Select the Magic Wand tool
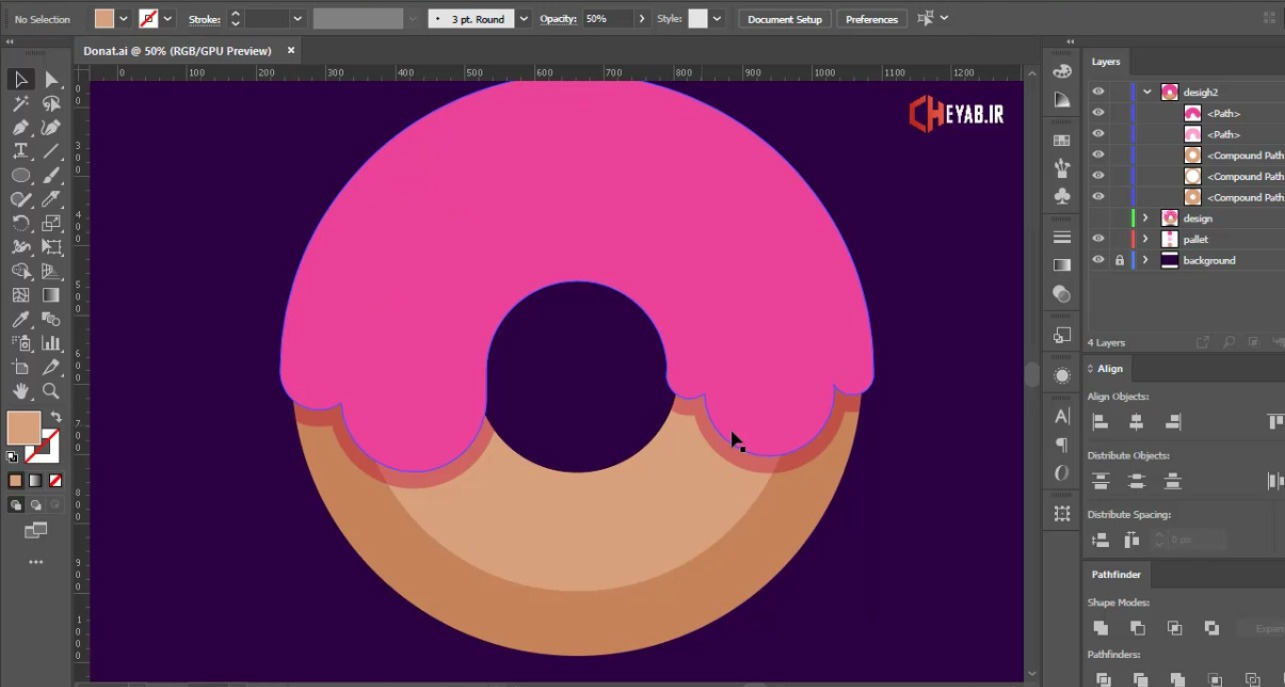Viewport: 1285px width, 687px height. (21, 103)
